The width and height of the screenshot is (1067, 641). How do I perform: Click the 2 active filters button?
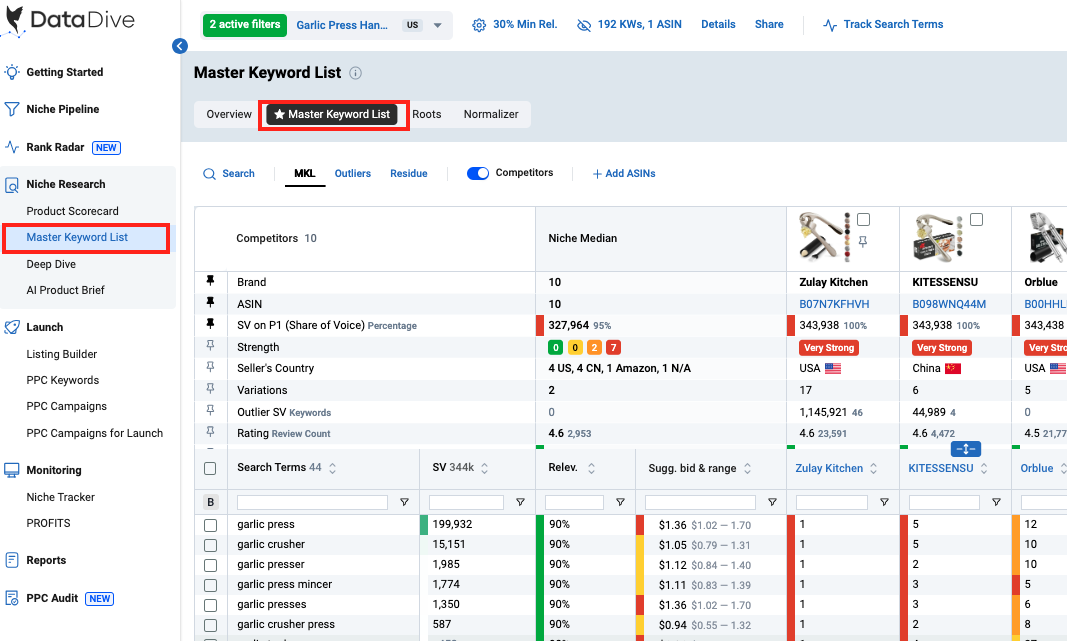pos(244,25)
